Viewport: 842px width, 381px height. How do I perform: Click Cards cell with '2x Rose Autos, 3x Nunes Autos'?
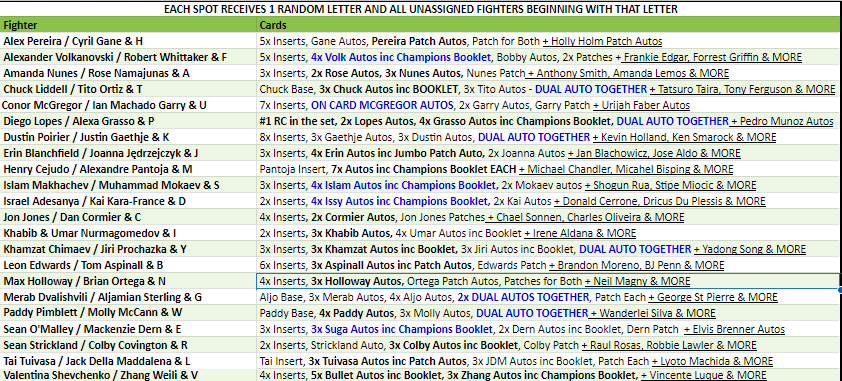click(549, 73)
